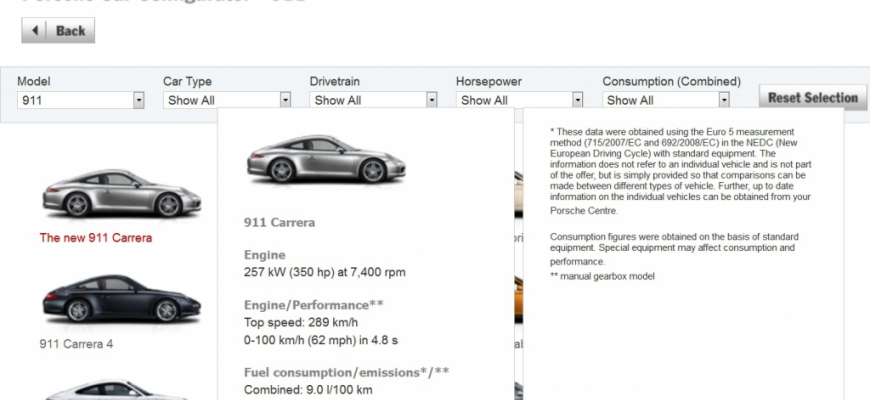Viewport: 870px width, 400px height.
Task: Expand the Drivetrain dropdown
Action: [373, 100]
